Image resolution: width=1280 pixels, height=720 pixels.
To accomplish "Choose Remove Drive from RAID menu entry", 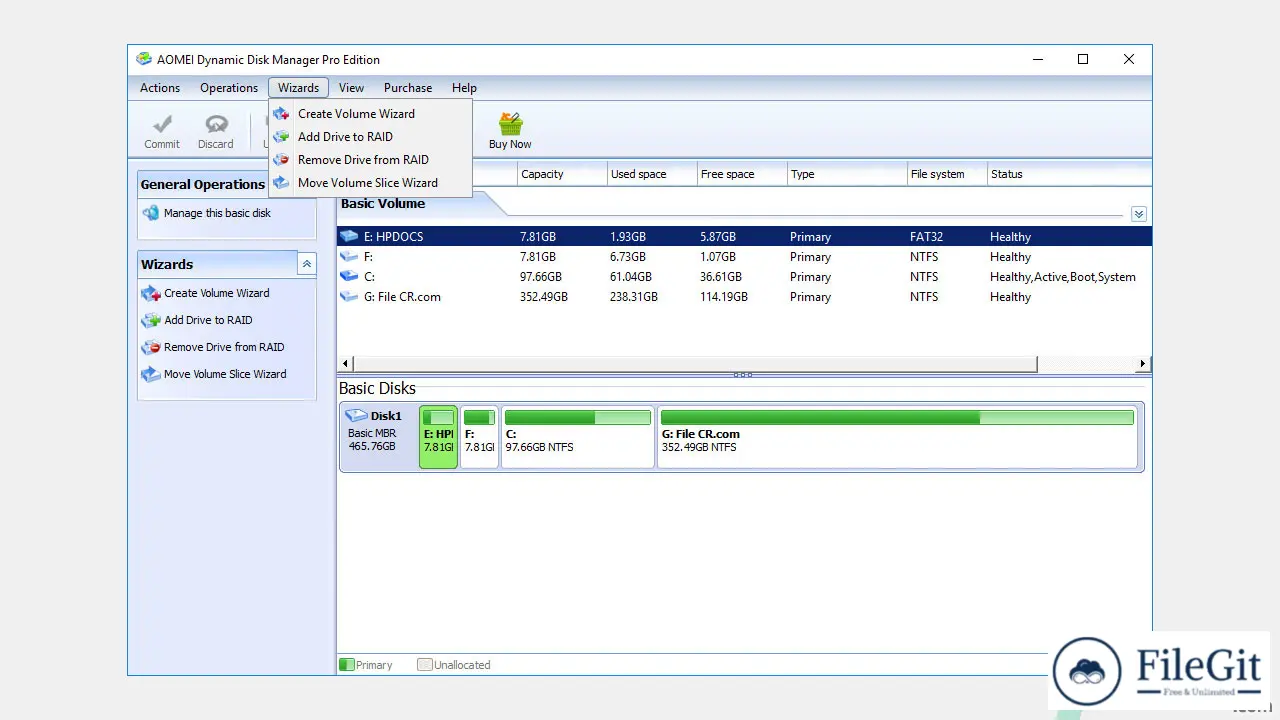I will [x=370, y=160].
